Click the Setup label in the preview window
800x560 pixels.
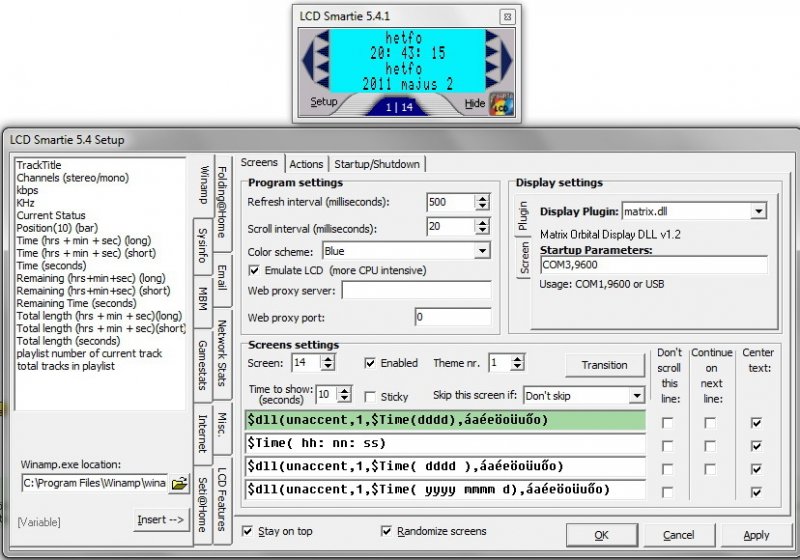click(323, 101)
